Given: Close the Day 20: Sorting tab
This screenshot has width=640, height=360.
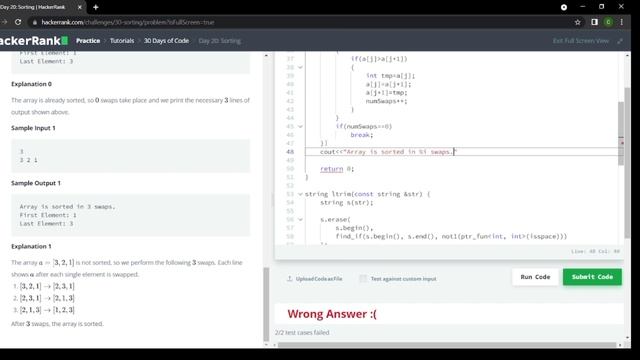Looking at the screenshot, I should (x=80, y=7).
